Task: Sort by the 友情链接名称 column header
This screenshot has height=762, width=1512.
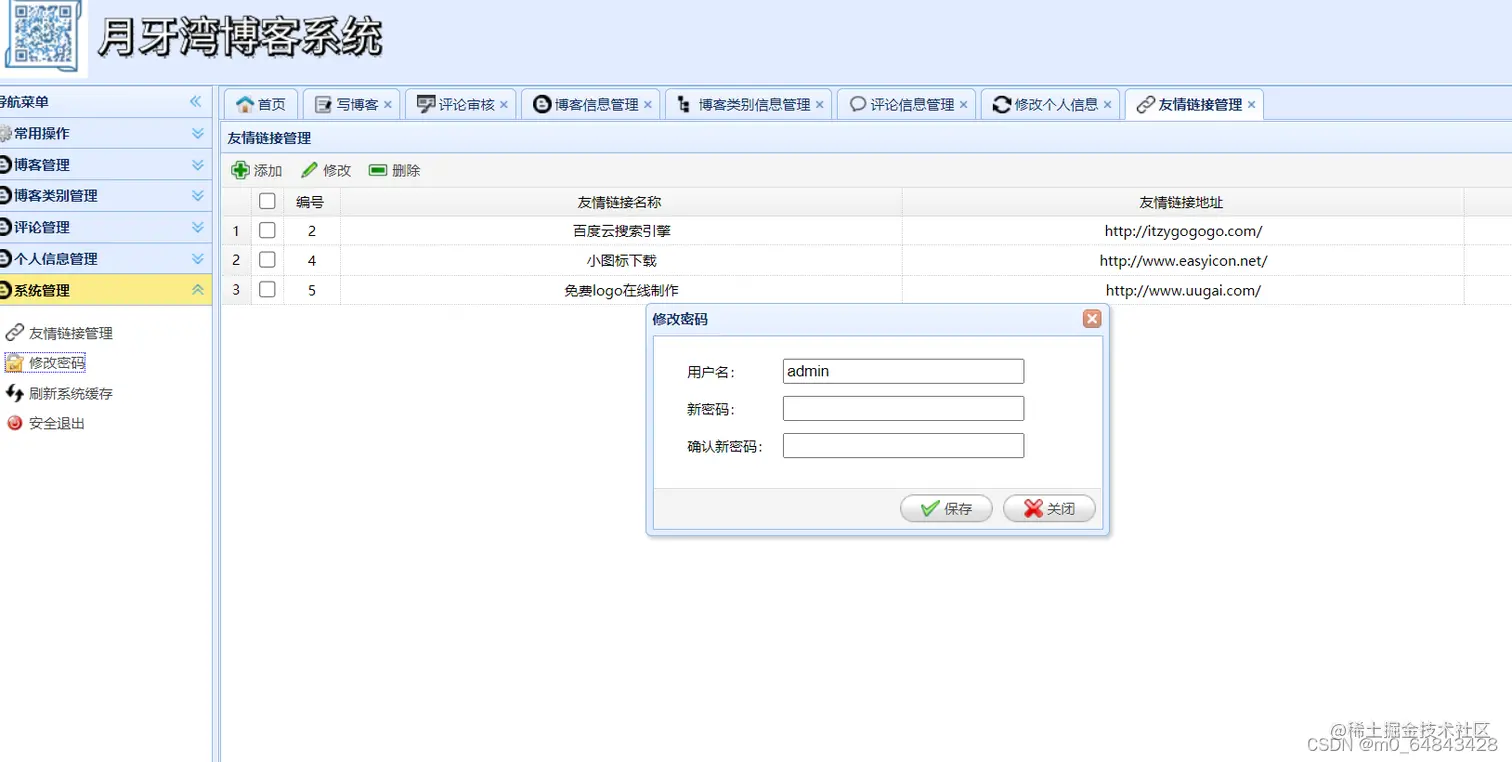Action: (x=620, y=201)
